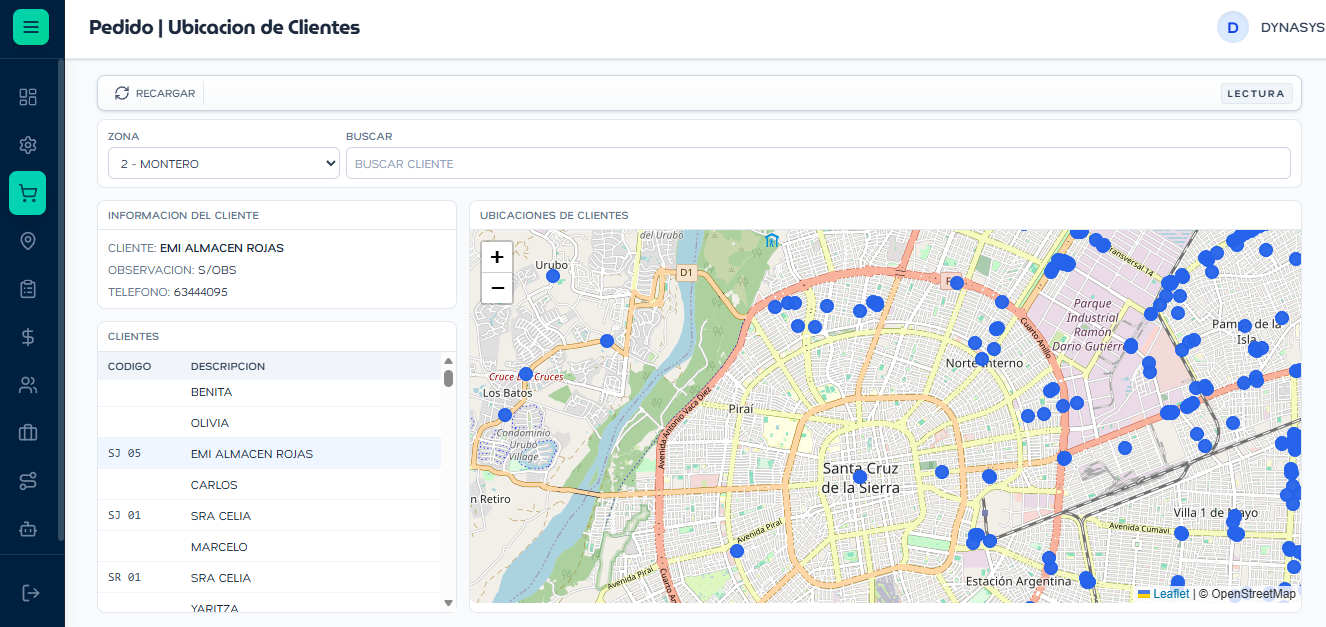This screenshot has height=627, width=1326.
Task: Open the robot icon in sidebar
Action: (x=28, y=529)
